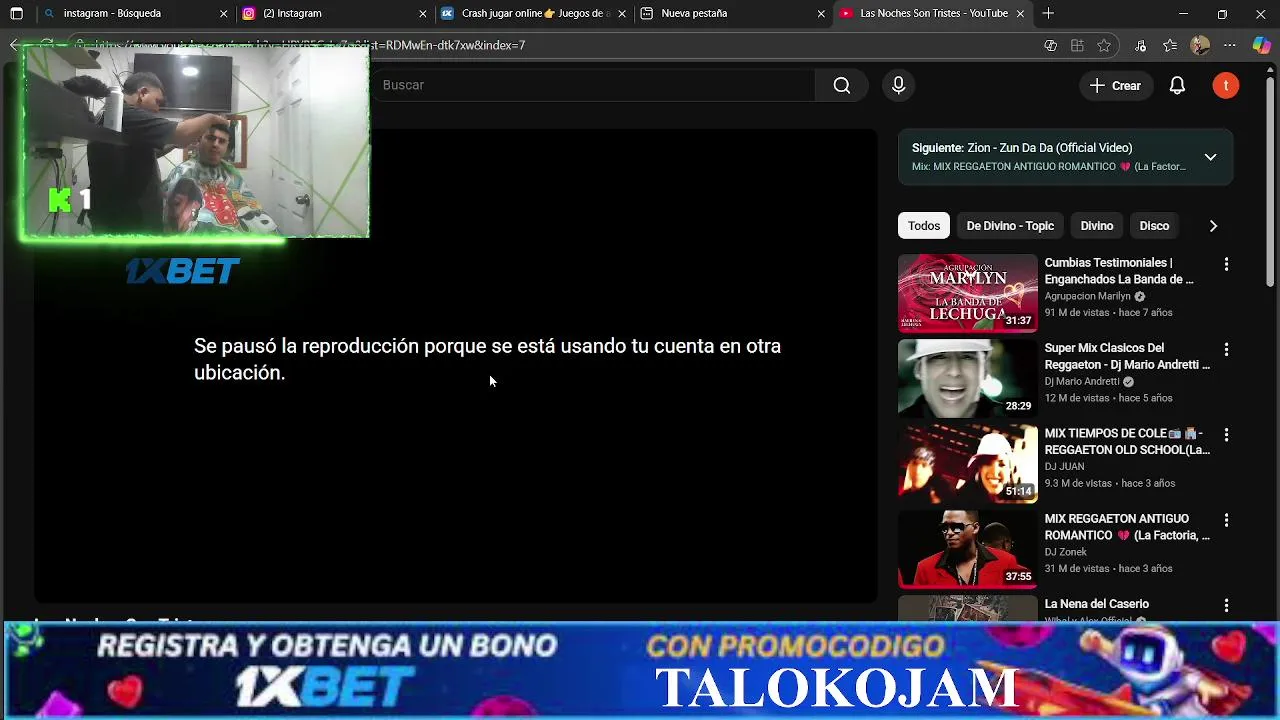
Task: Open options menu for MIX REGGAETON ANTIGUO ROMANTICO
Action: [1226, 521]
